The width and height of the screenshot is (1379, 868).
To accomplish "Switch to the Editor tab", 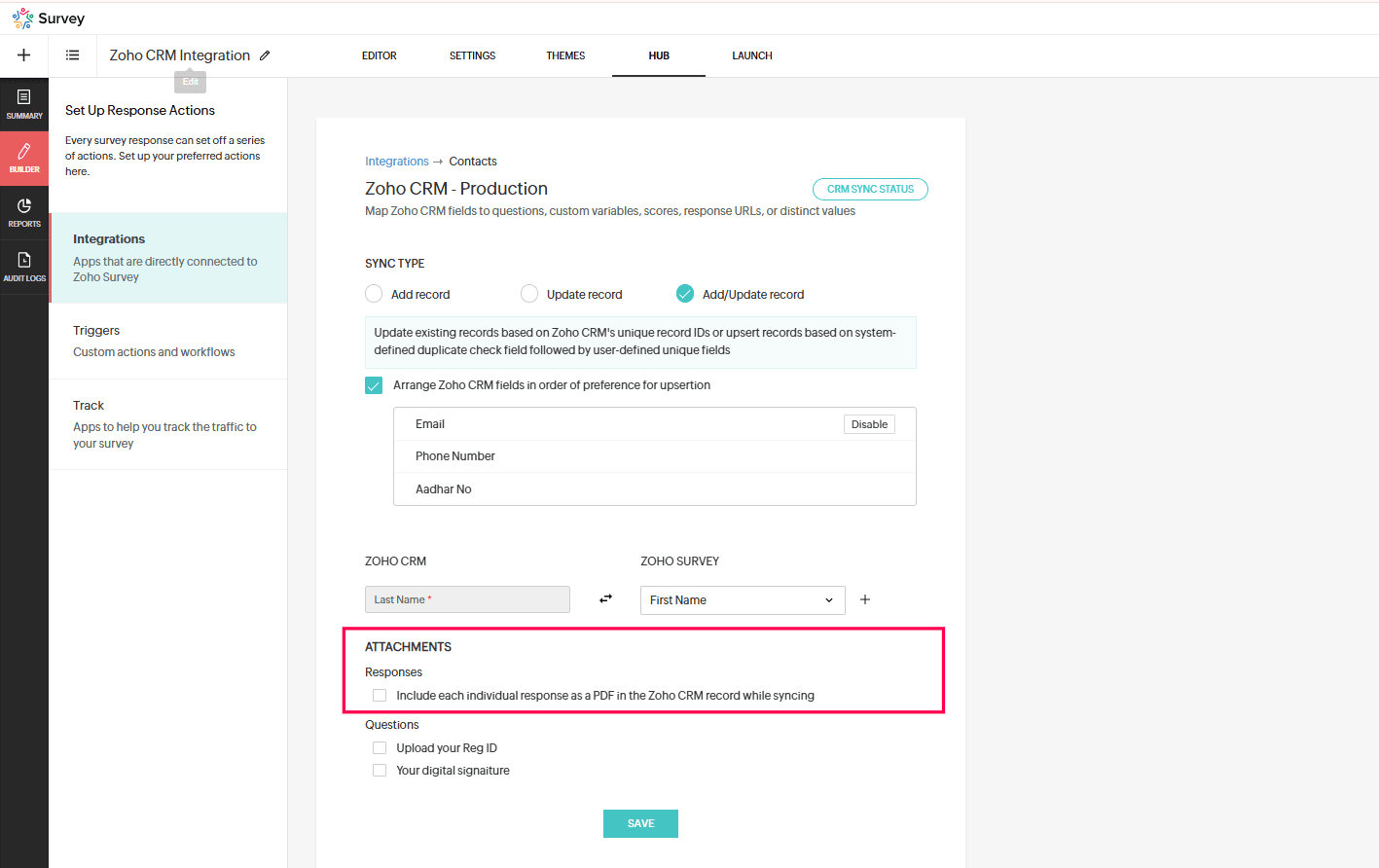I will 380,55.
